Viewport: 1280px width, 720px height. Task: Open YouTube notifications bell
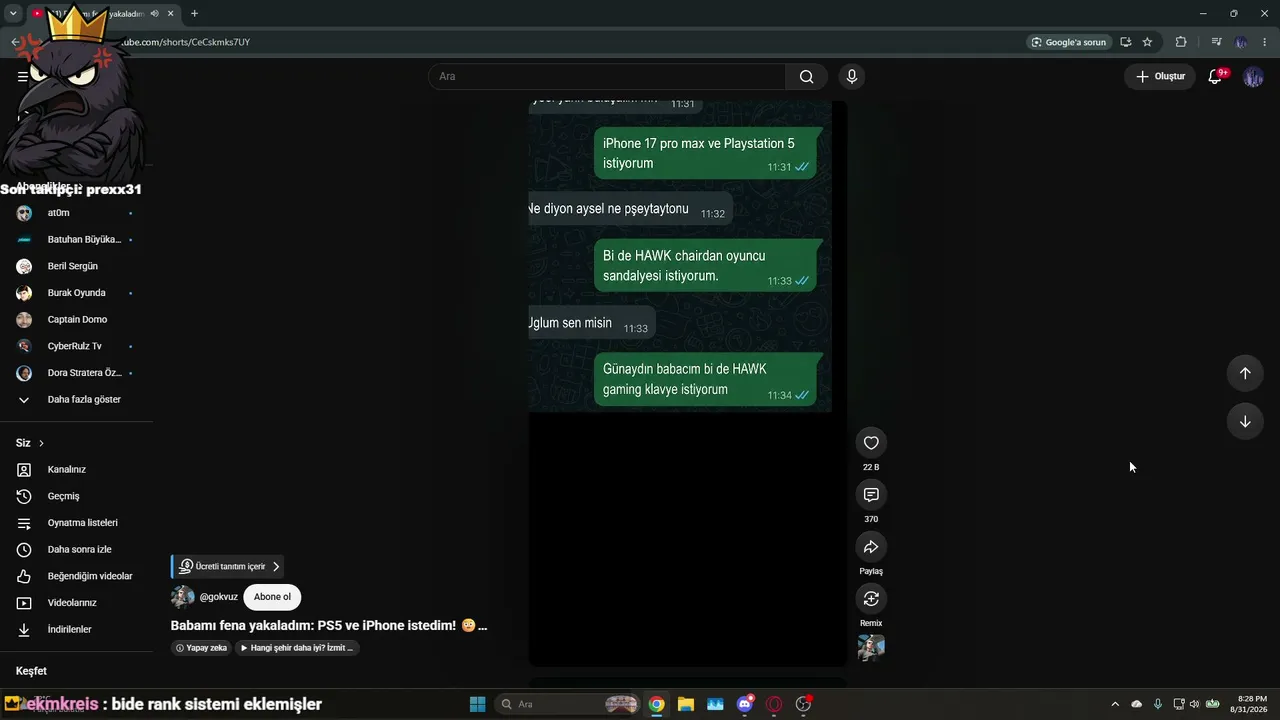(1215, 77)
